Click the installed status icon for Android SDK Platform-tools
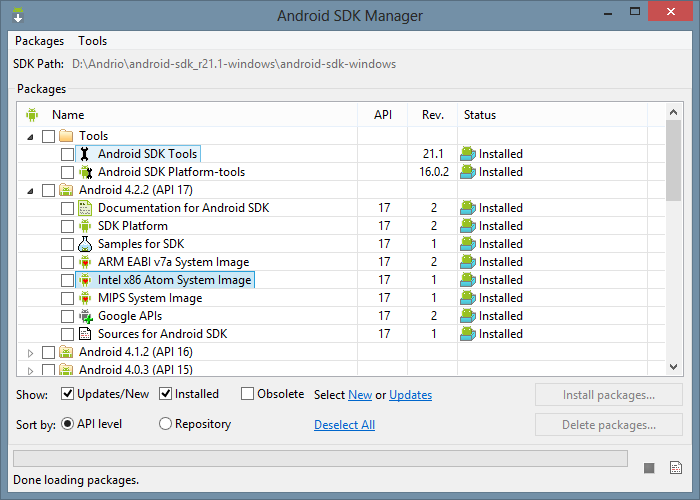This screenshot has width=700, height=500. (x=468, y=172)
